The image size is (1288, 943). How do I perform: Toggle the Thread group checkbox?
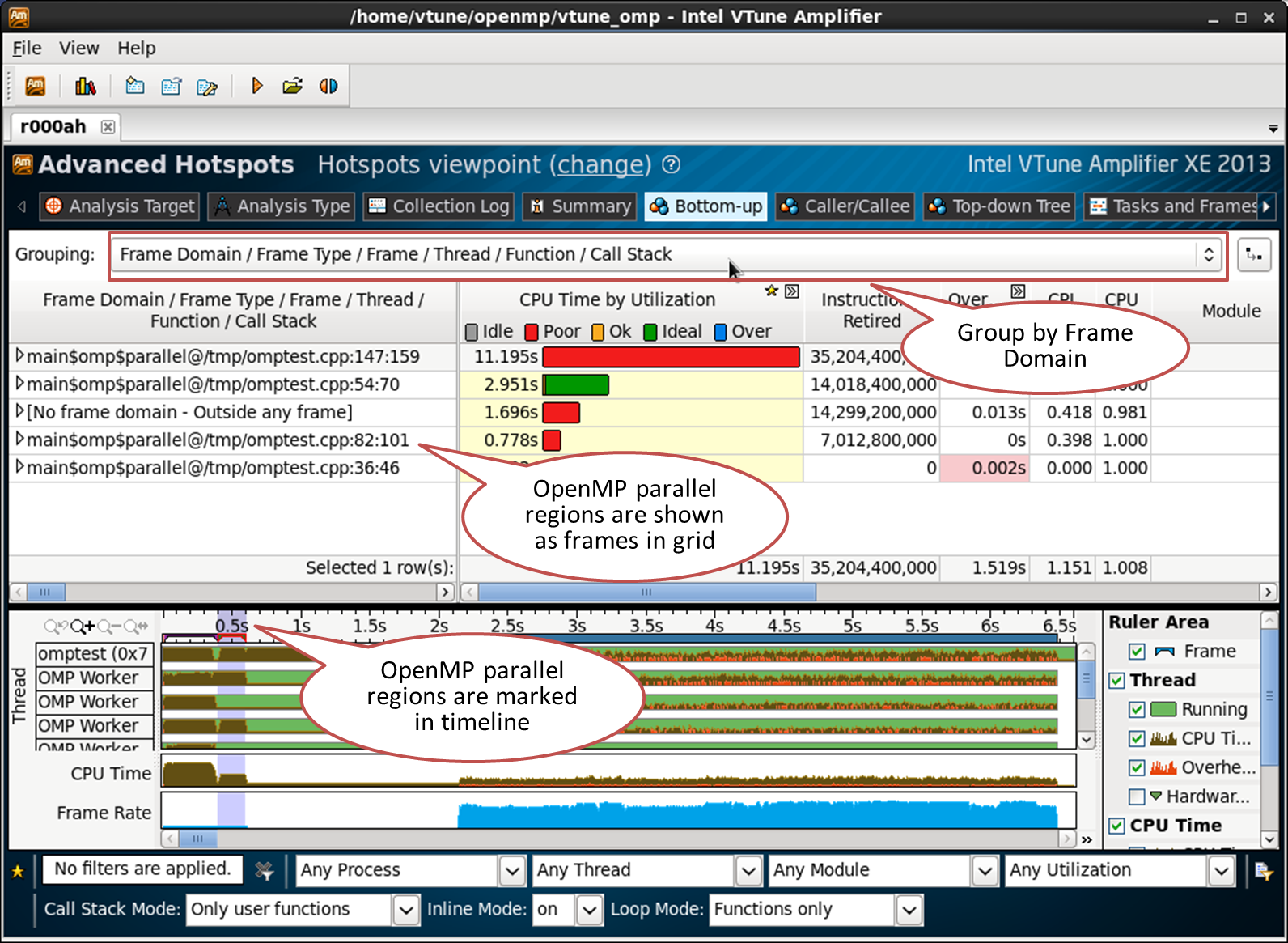click(x=1116, y=681)
